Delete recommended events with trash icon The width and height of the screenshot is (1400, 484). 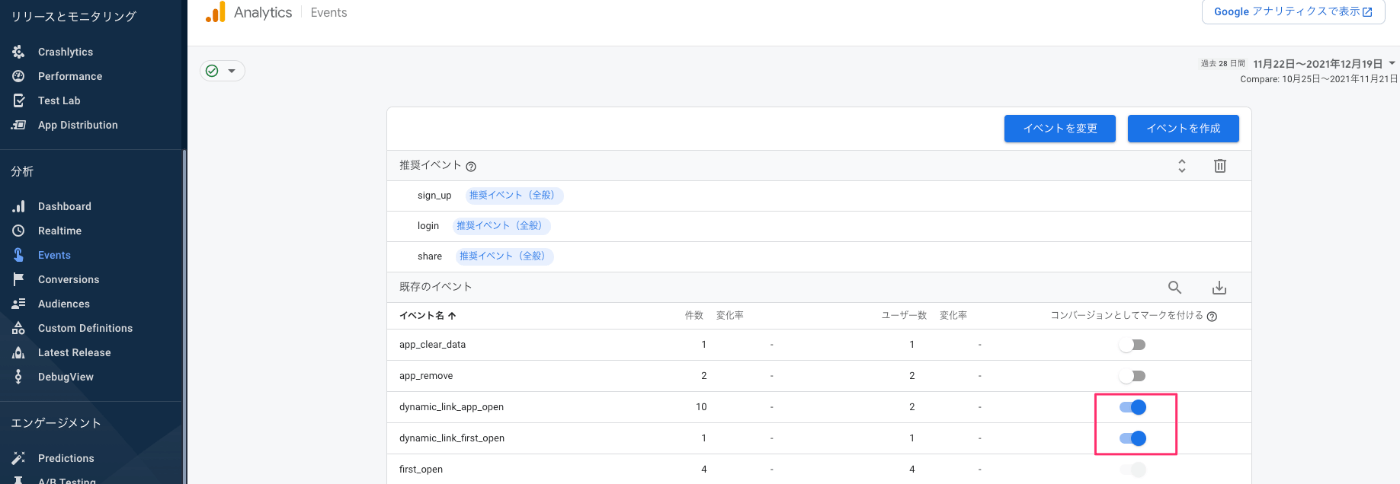pyautogui.click(x=1220, y=166)
